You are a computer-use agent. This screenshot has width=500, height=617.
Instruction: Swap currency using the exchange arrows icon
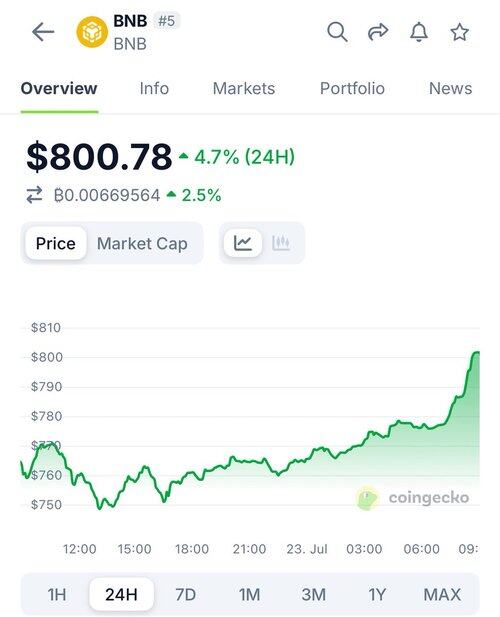click(x=34, y=195)
